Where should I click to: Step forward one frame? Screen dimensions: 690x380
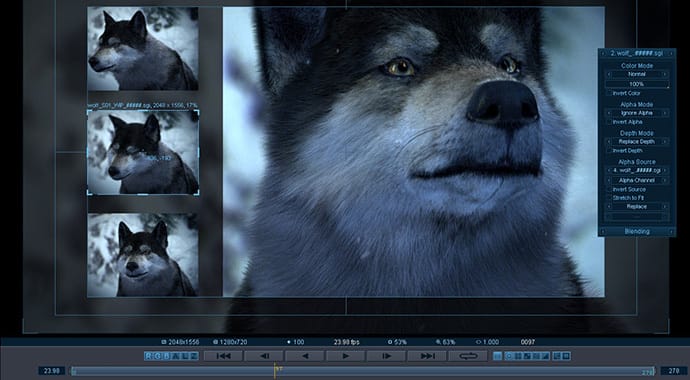(386, 356)
